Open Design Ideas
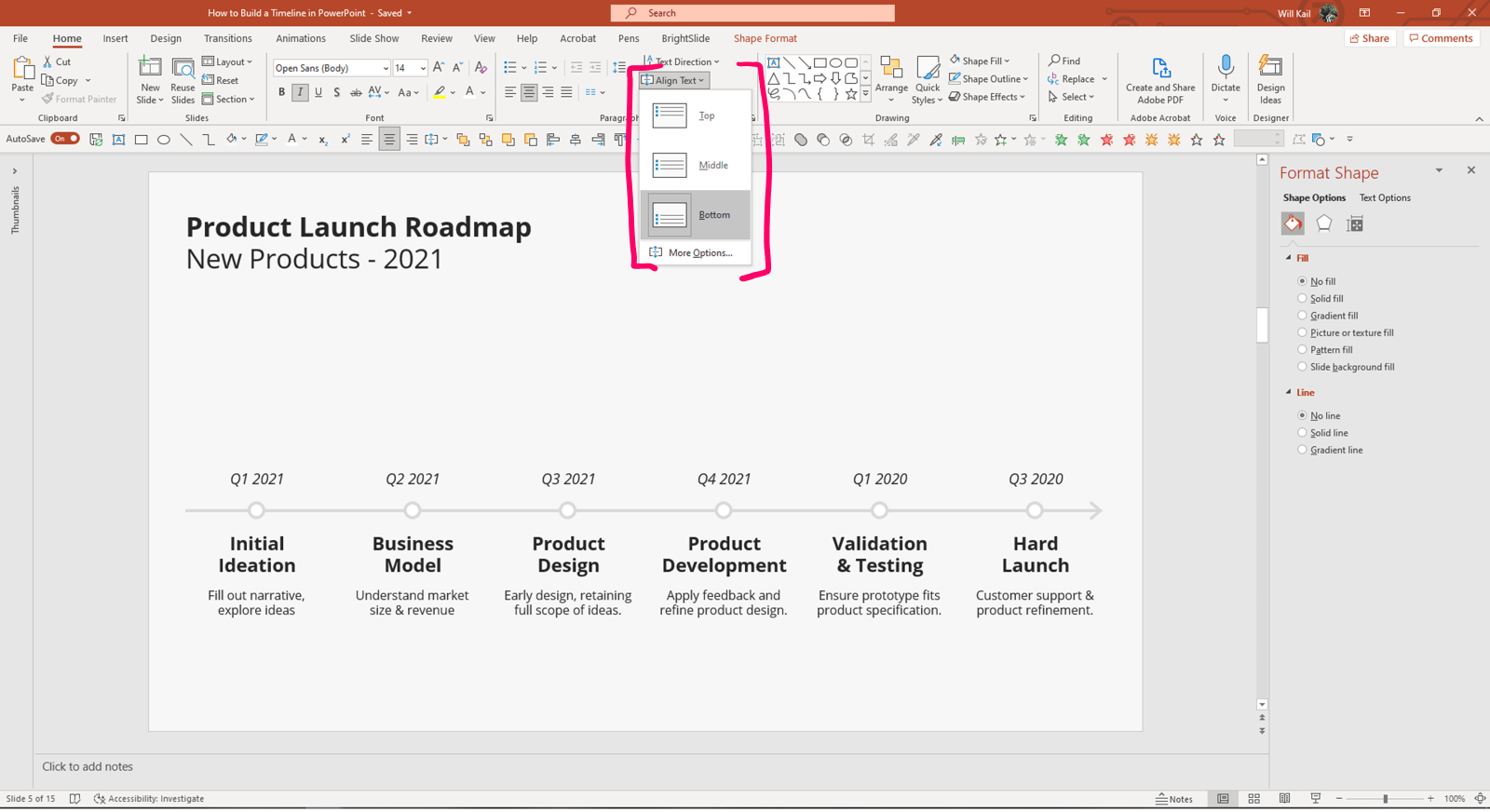 coord(1270,79)
